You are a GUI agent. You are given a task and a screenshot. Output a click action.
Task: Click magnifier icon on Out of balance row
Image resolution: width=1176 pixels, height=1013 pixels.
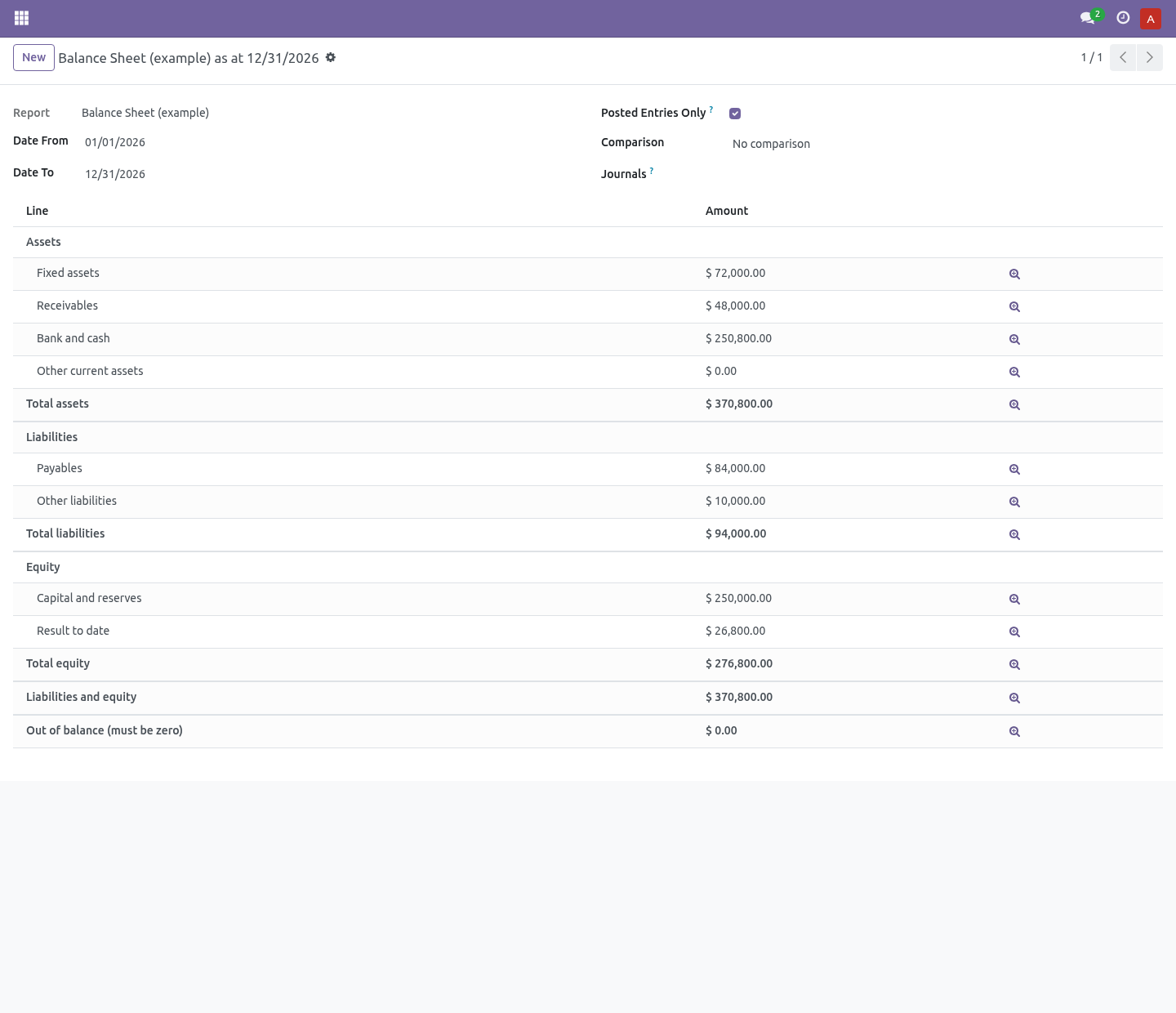pyautogui.click(x=1014, y=732)
